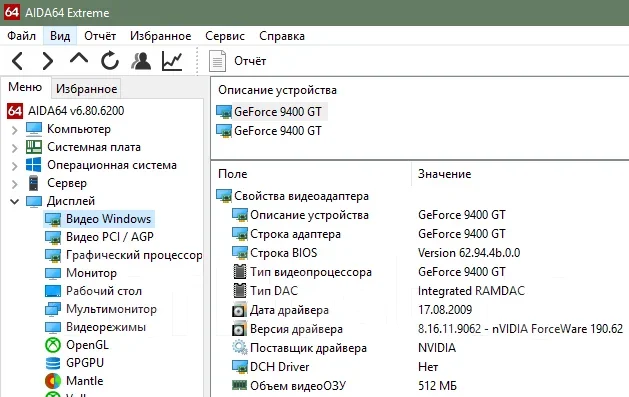Click the OpenGL Xbox-style green icon
Image resolution: width=629 pixels, height=397 pixels.
point(53,345)
